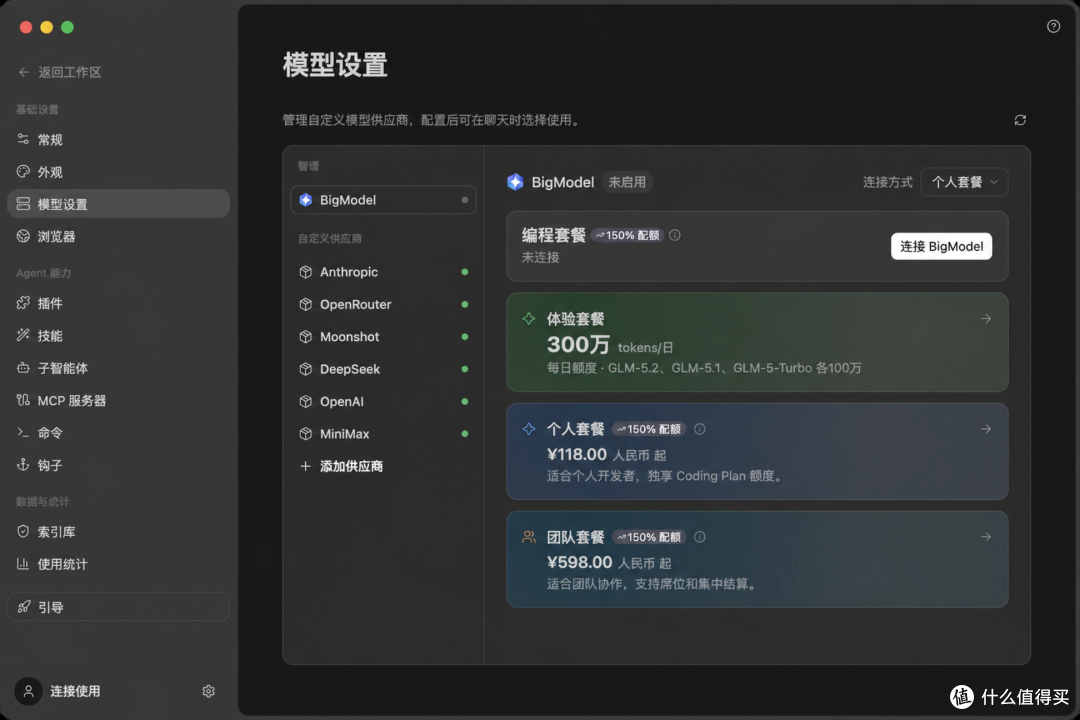Click the 连接使用 account label
1080x720 pixels.
pyautogui.click(x=75, y=691)
